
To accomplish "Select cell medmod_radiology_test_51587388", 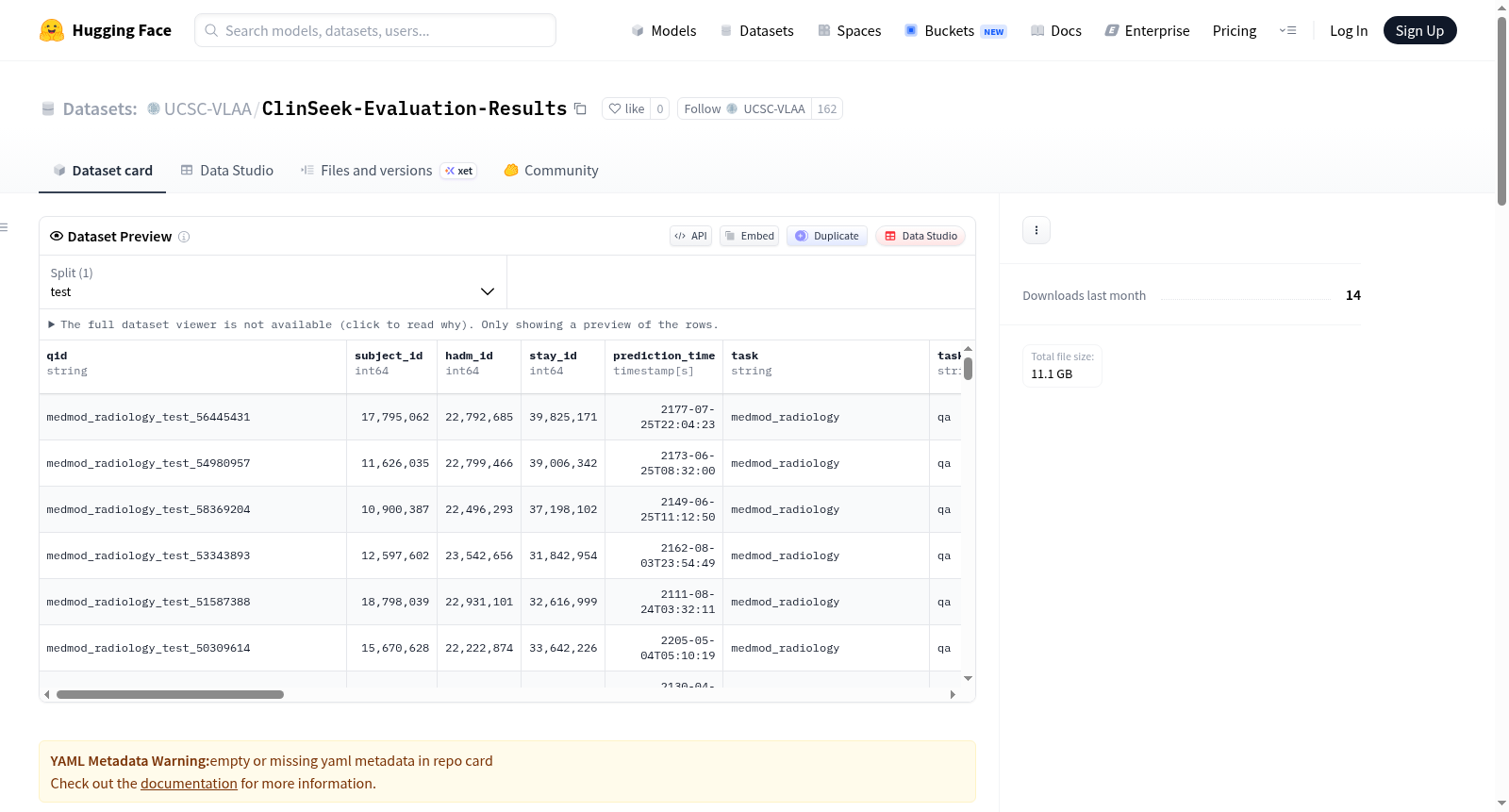I will [x=192, y=602].
